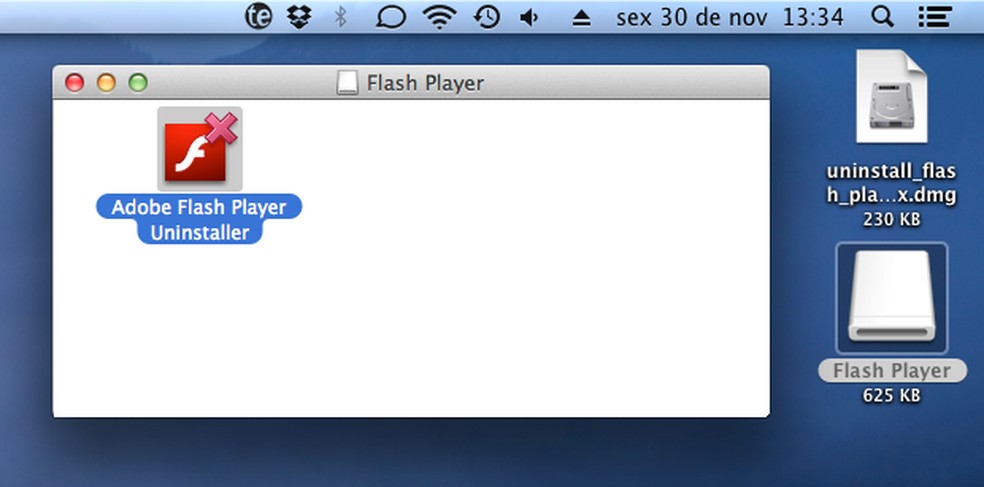Viewport: 984px width, 487px height.
Task: Minimize the Flash Player window with yellow button
Action: click(106, 83)
